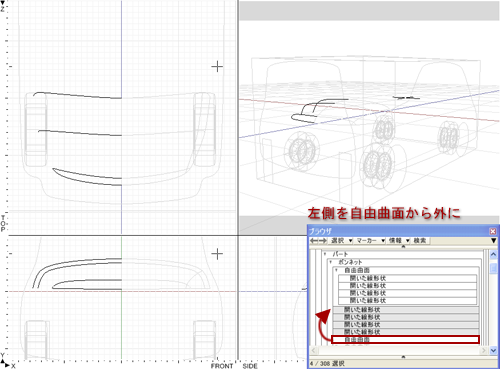Select the lower 自由曲面 row below the gray rows
The height and width of the screenshot is (369, 500).
(x=405, y=340)
